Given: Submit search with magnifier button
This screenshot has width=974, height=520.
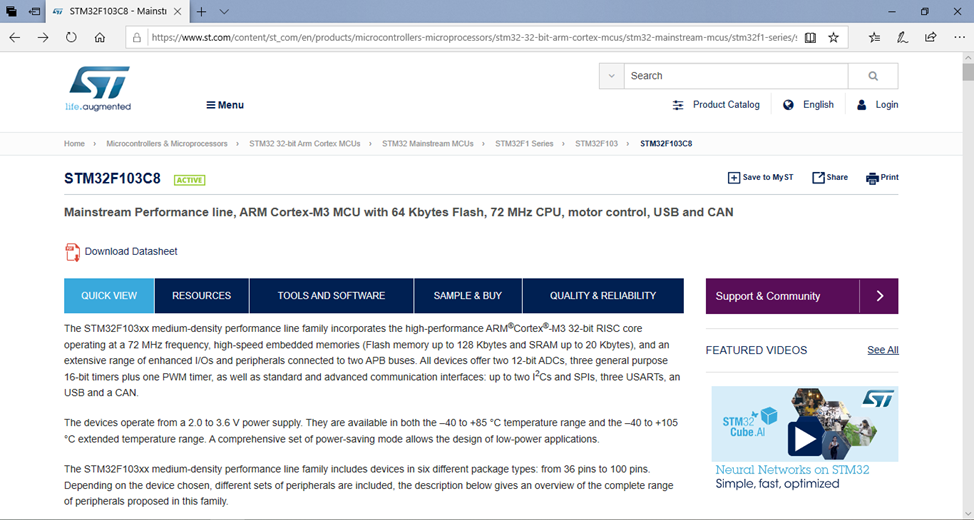Looking at the screenshot, I should [873, 76].
